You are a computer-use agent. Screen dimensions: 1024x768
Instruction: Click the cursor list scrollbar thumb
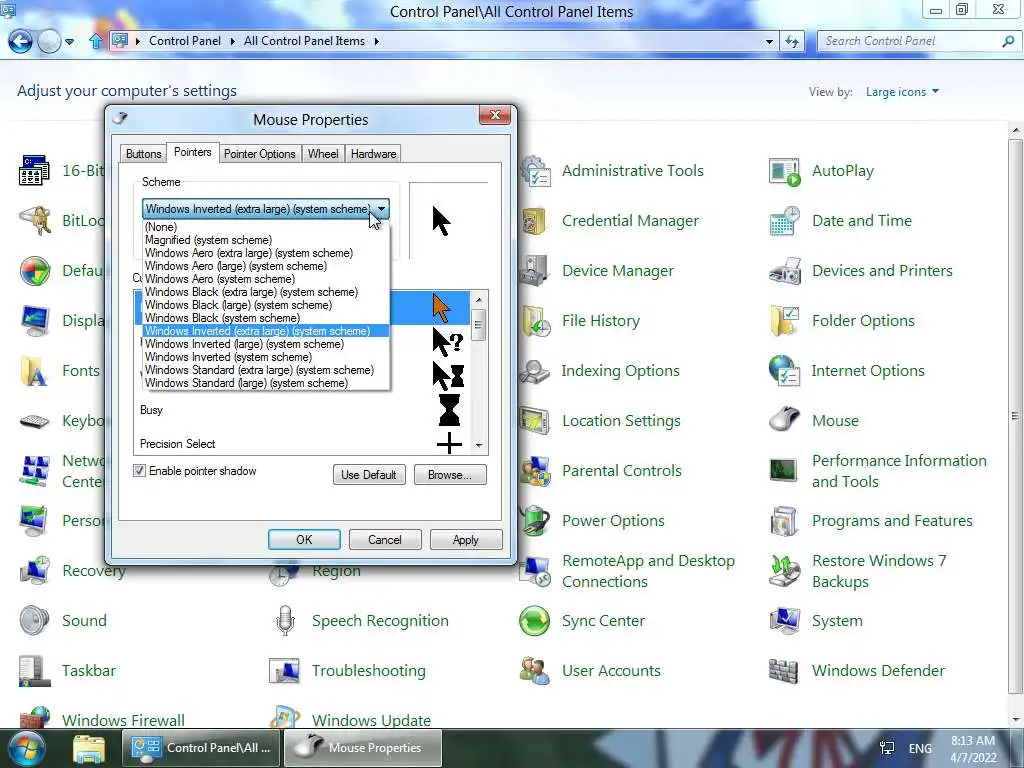tap(479, 325)
